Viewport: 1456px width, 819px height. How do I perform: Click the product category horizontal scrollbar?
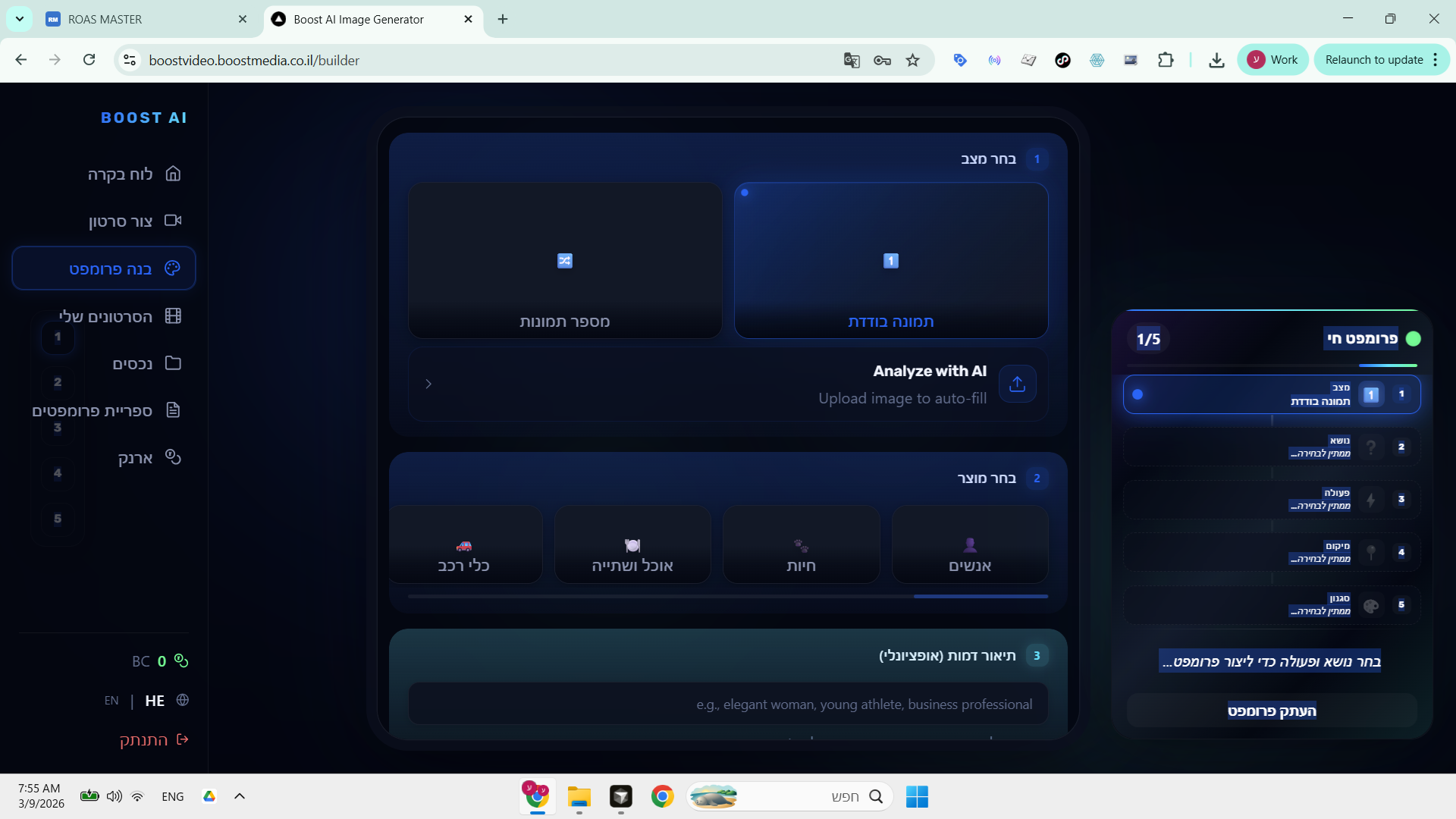(x=980, y=597)
